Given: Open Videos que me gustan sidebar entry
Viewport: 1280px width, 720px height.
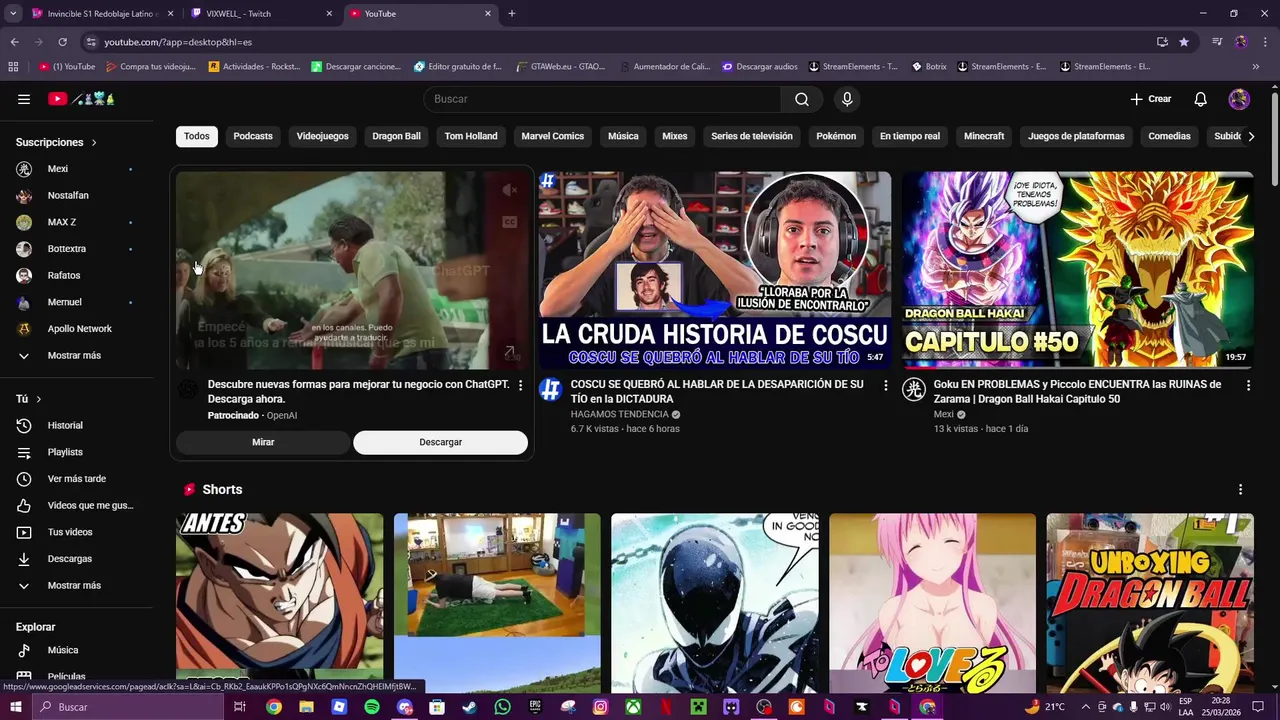Looking at the screenshot, I should pos(75,506).
